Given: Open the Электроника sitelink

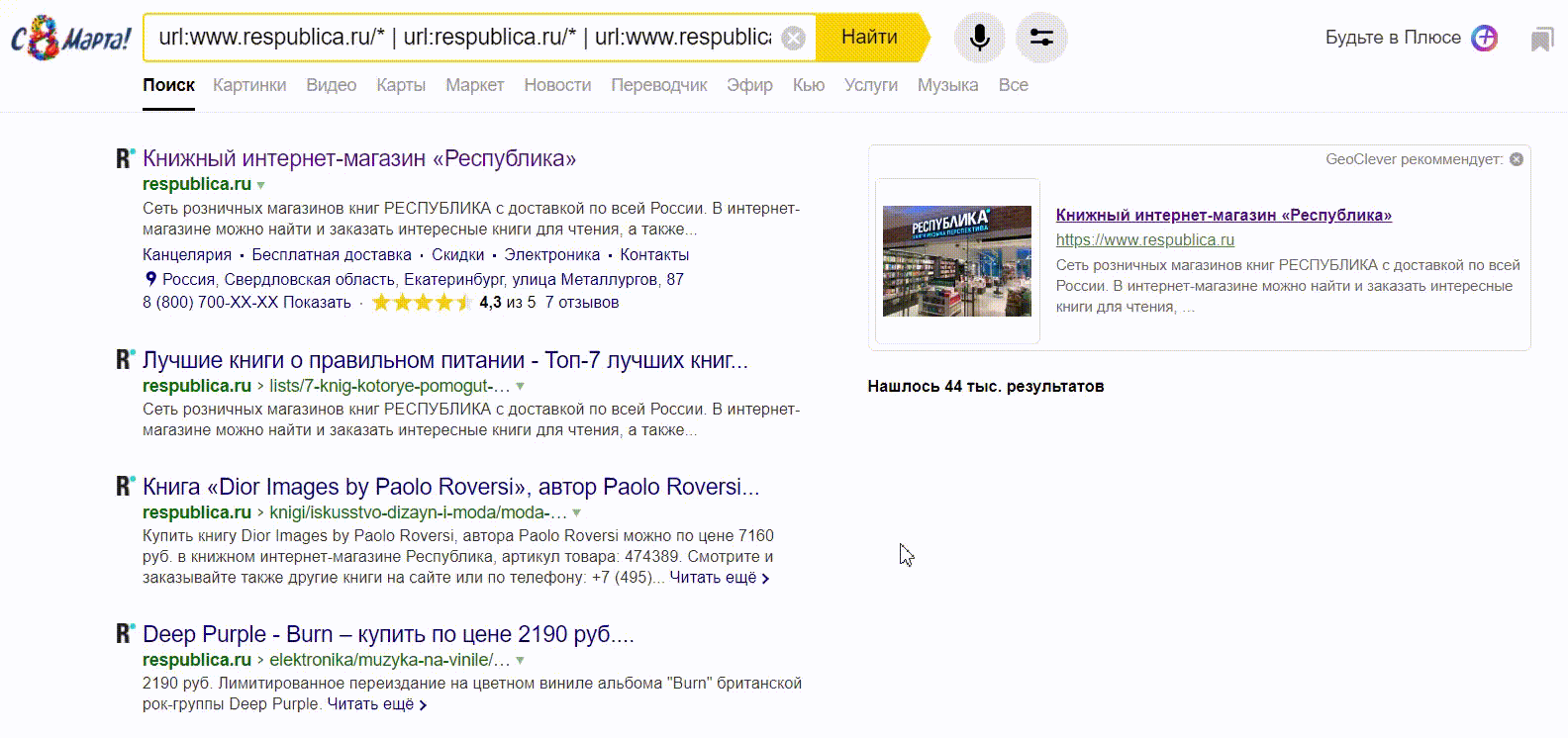Looking at the screenshot, I should pos(552,254).
